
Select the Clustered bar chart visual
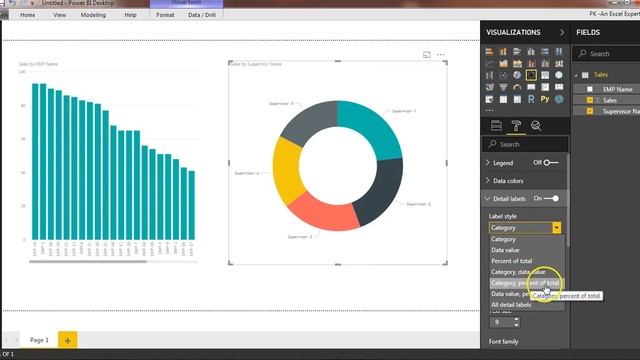click(x=517, y=51)
